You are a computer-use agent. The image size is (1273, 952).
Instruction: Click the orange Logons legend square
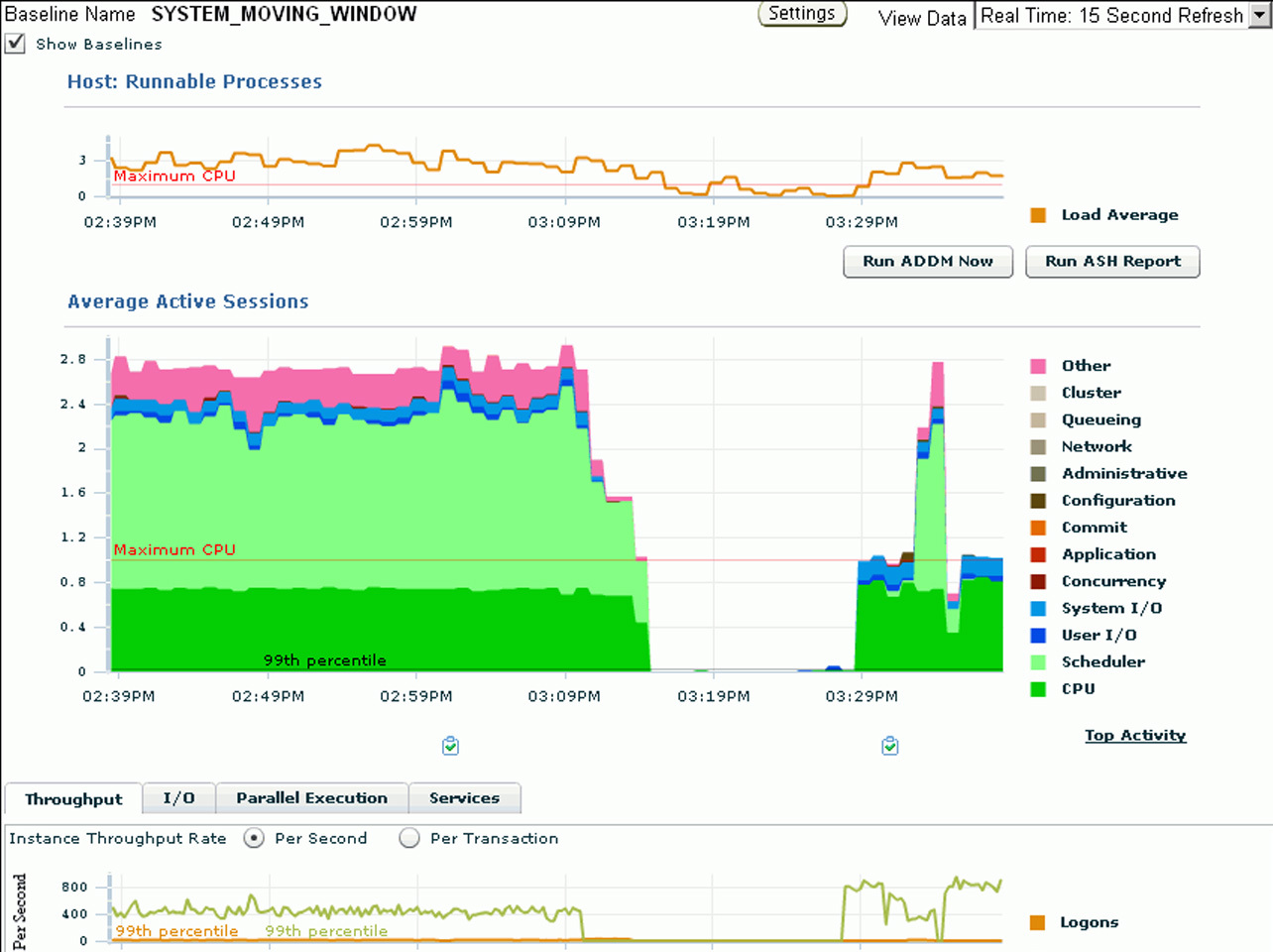[1037, 923]
